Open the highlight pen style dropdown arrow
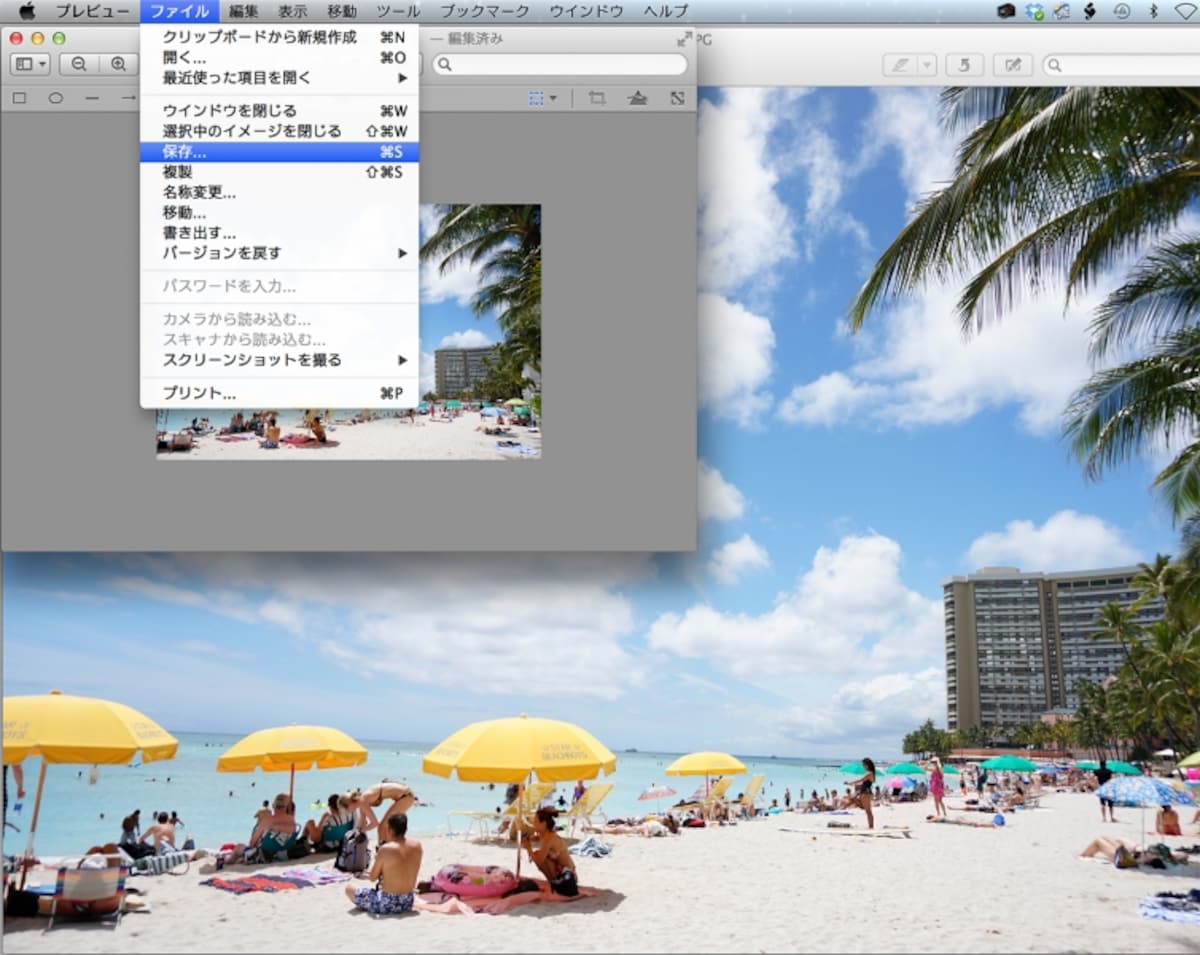Viewport: 1200px width, 955px height. point(928,65)
